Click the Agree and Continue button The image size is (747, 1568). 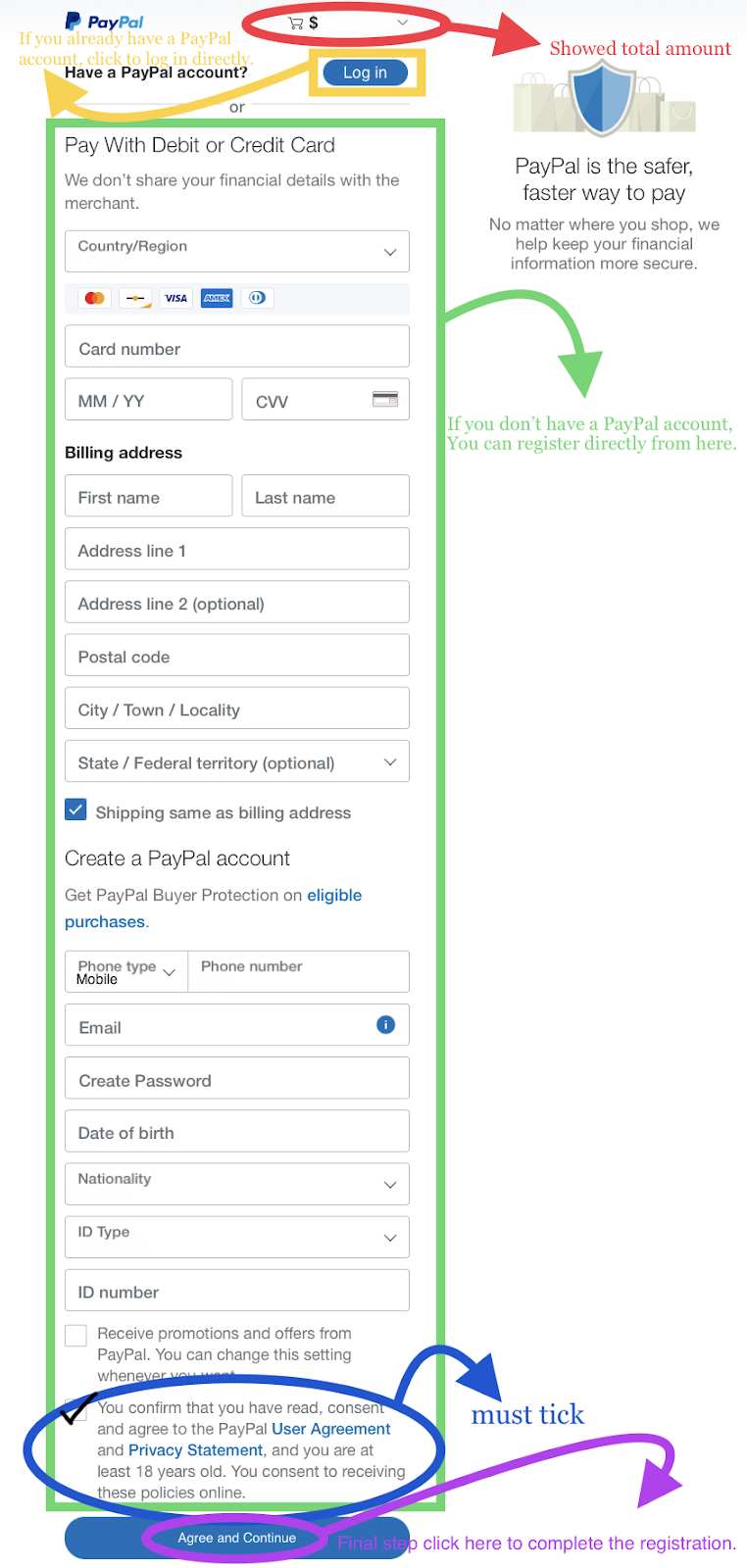[x=236, y=1538]
